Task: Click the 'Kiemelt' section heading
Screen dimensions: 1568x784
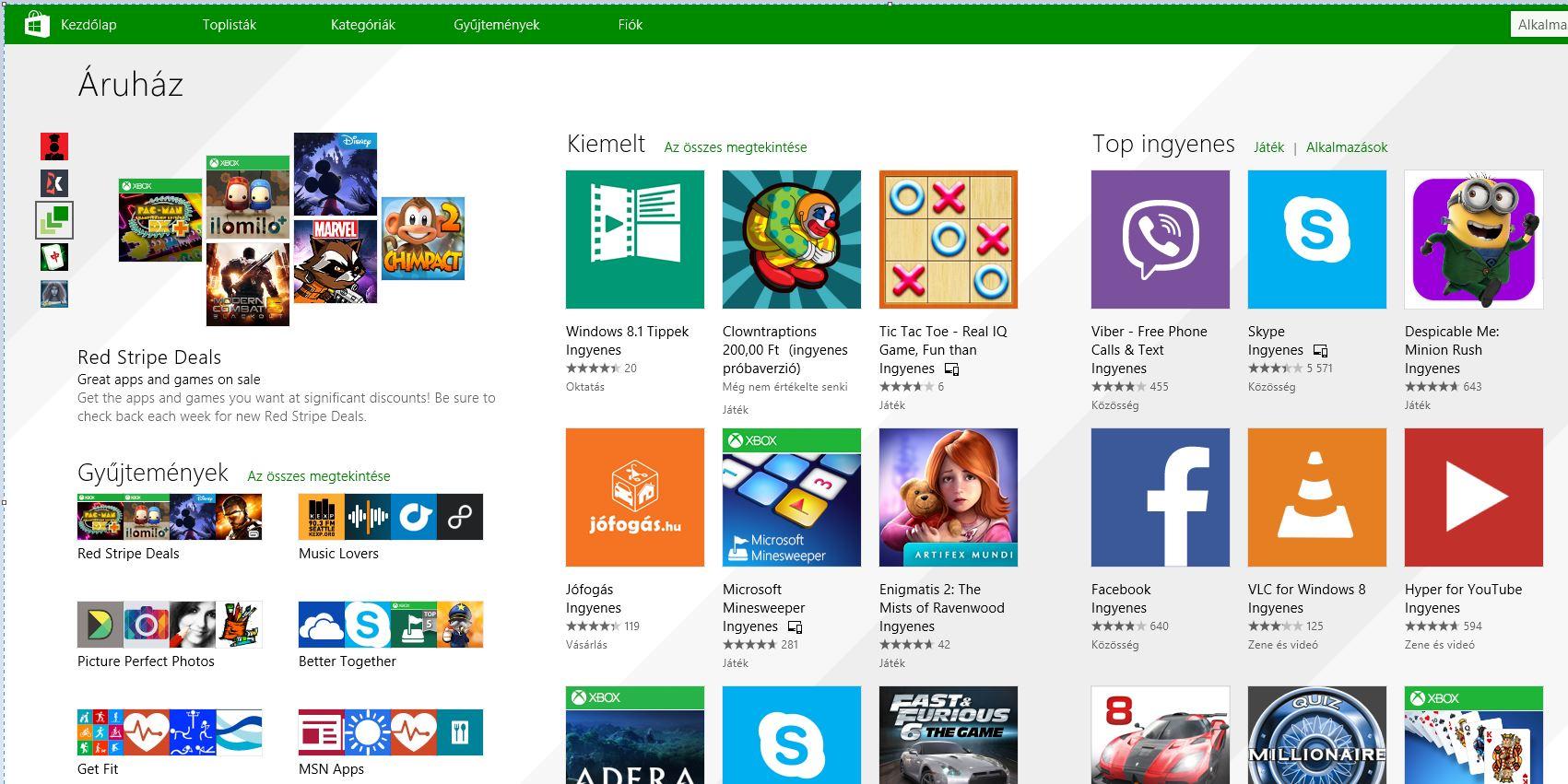Action: [607, 144]
